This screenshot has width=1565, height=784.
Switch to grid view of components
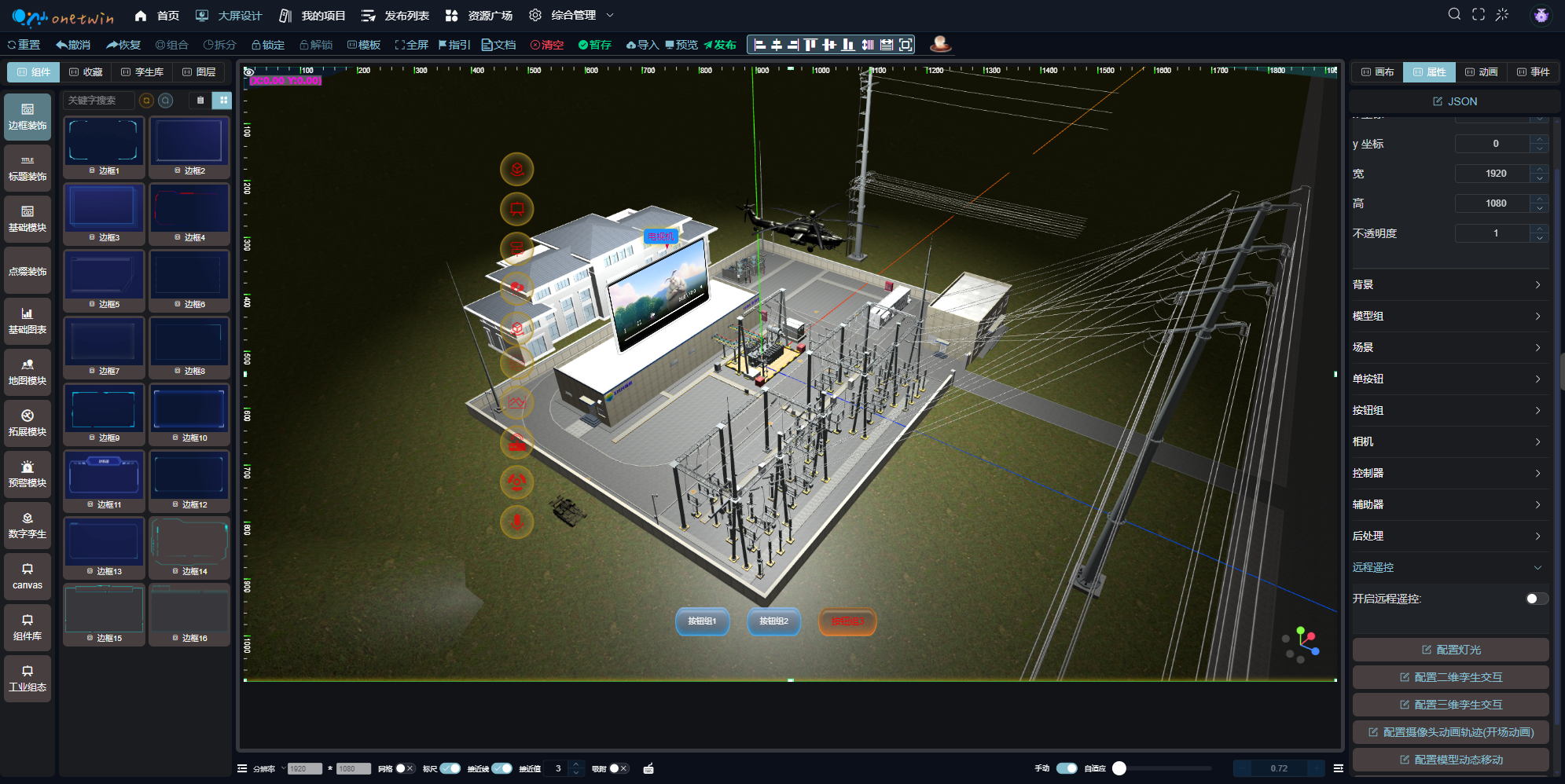click(223, 100)
